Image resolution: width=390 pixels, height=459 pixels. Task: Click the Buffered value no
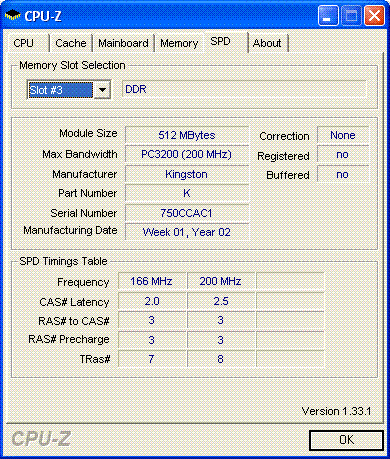point(343,174)
